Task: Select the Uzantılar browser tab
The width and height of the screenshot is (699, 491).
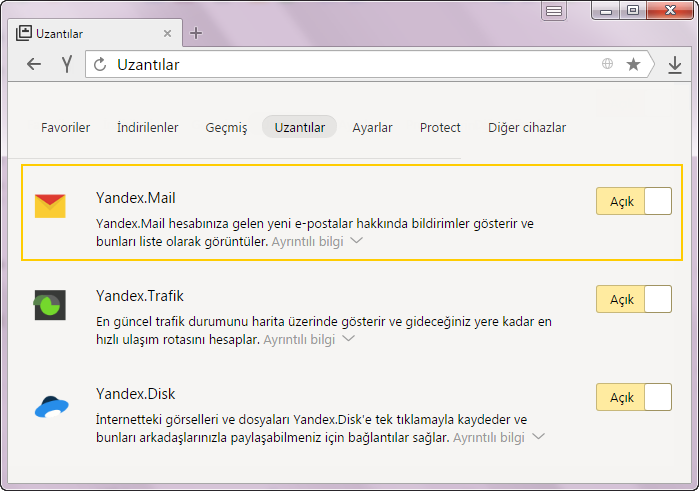Action: (x=95, y=33)
